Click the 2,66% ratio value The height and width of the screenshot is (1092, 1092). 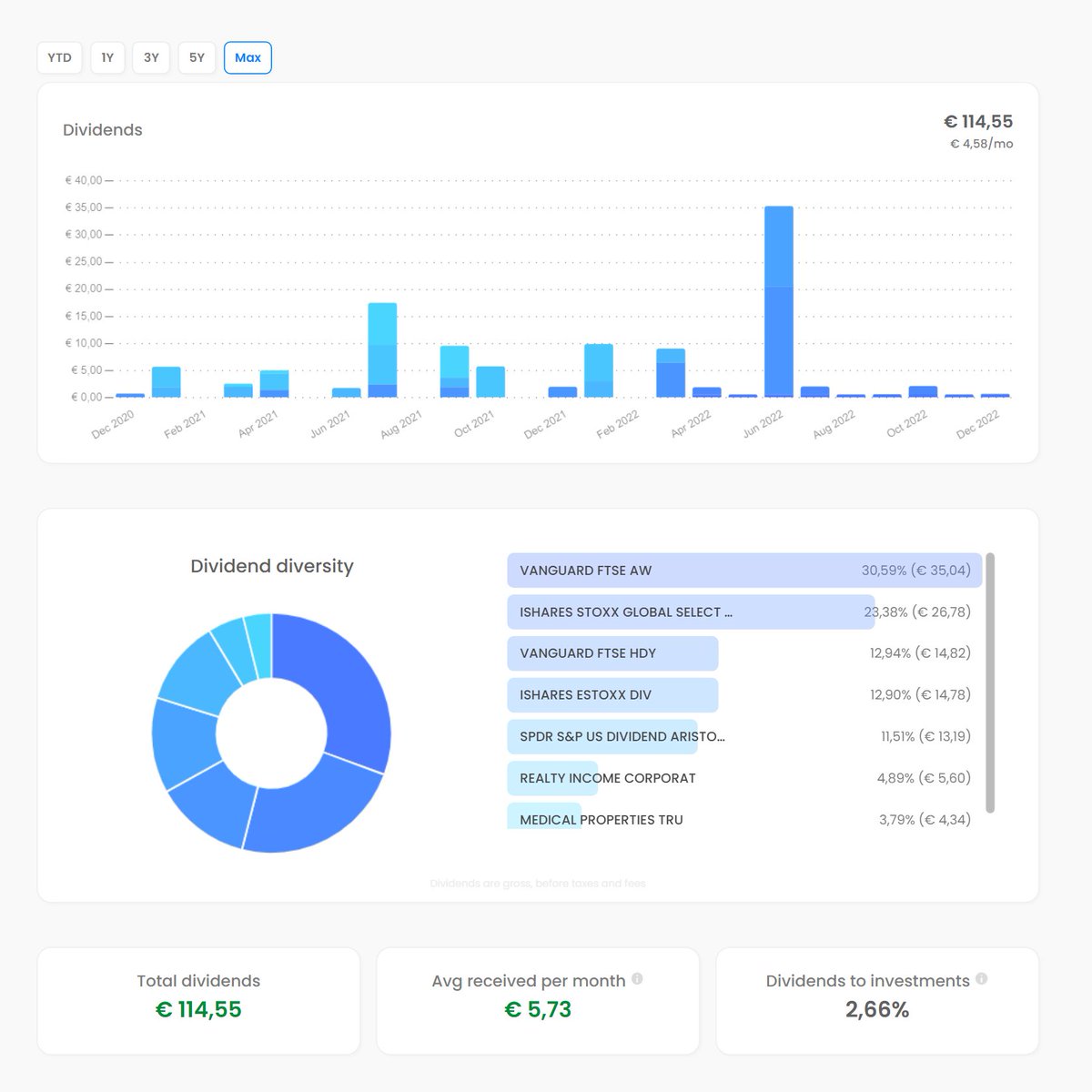tap(877, 1010)
